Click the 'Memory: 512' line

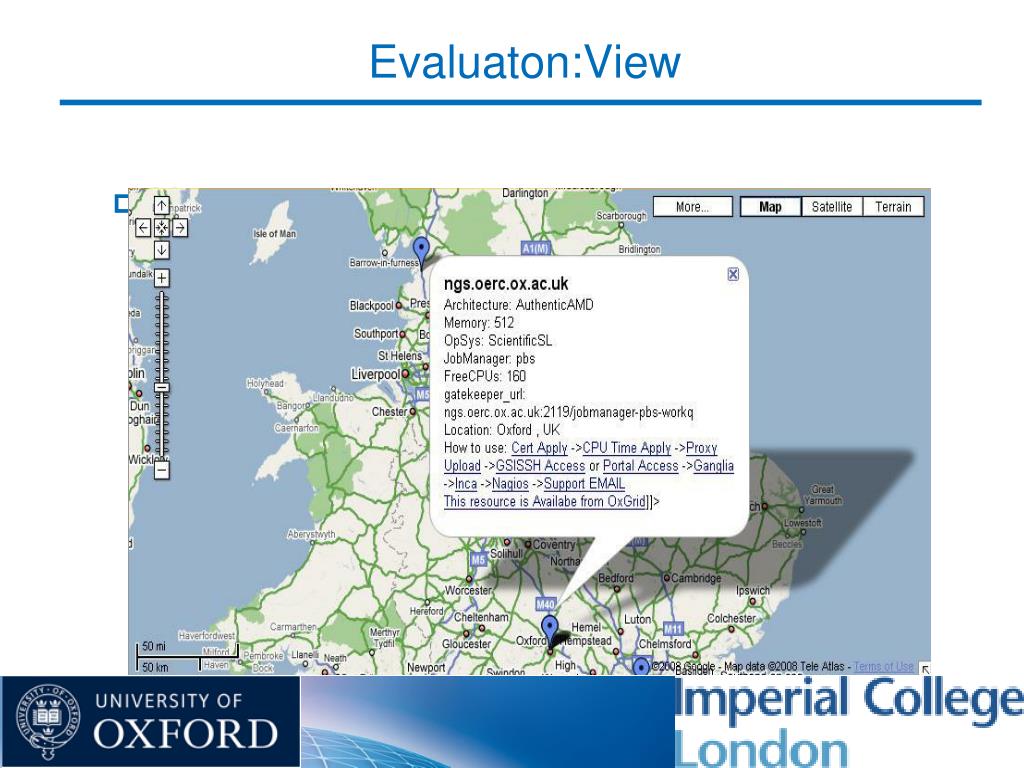(479, 323)
